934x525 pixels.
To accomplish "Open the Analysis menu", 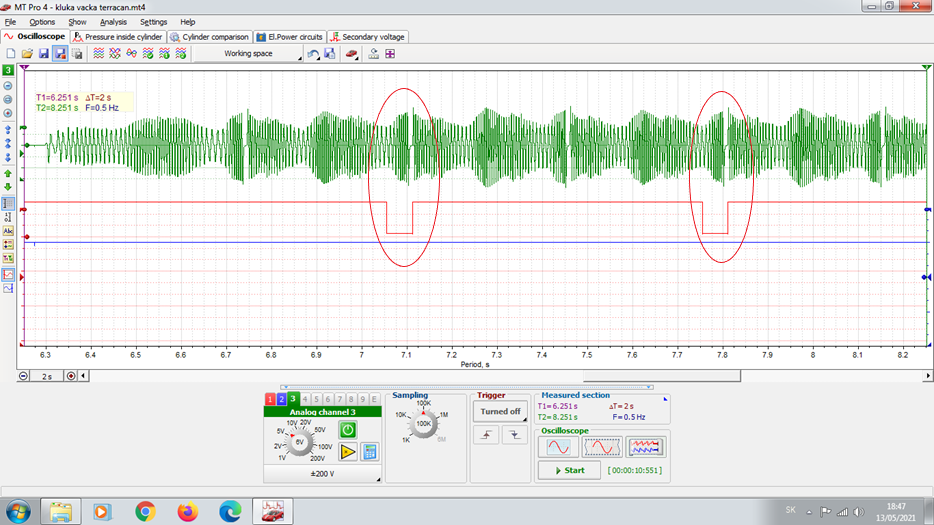I will tap(113, 22).
